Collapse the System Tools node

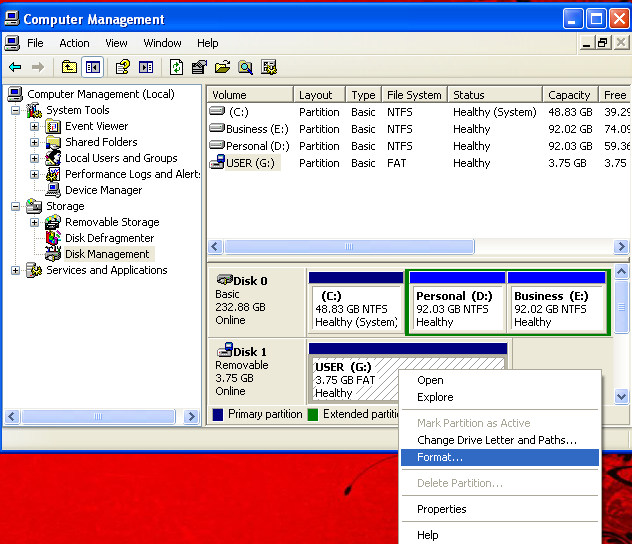point(15,110)
